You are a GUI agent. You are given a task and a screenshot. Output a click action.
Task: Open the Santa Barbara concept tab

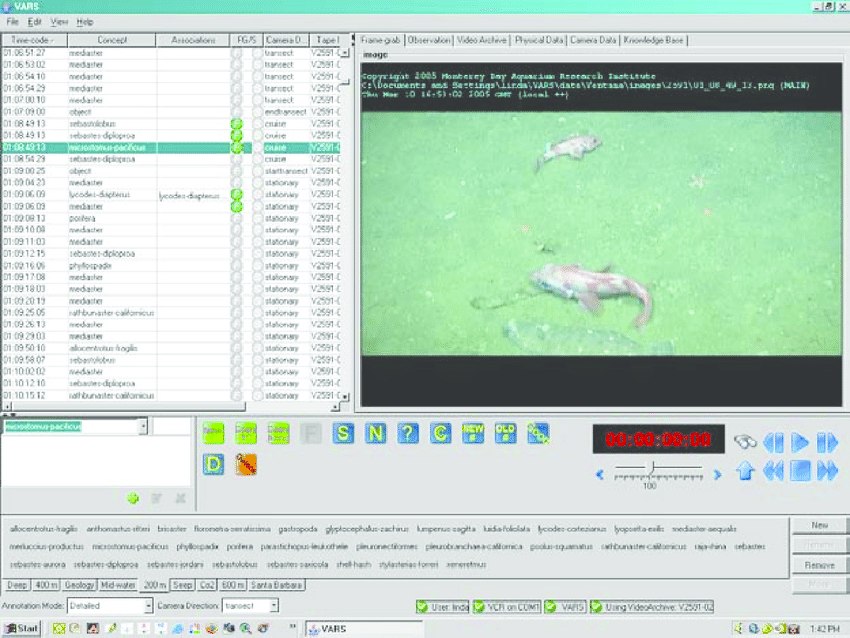276,585
